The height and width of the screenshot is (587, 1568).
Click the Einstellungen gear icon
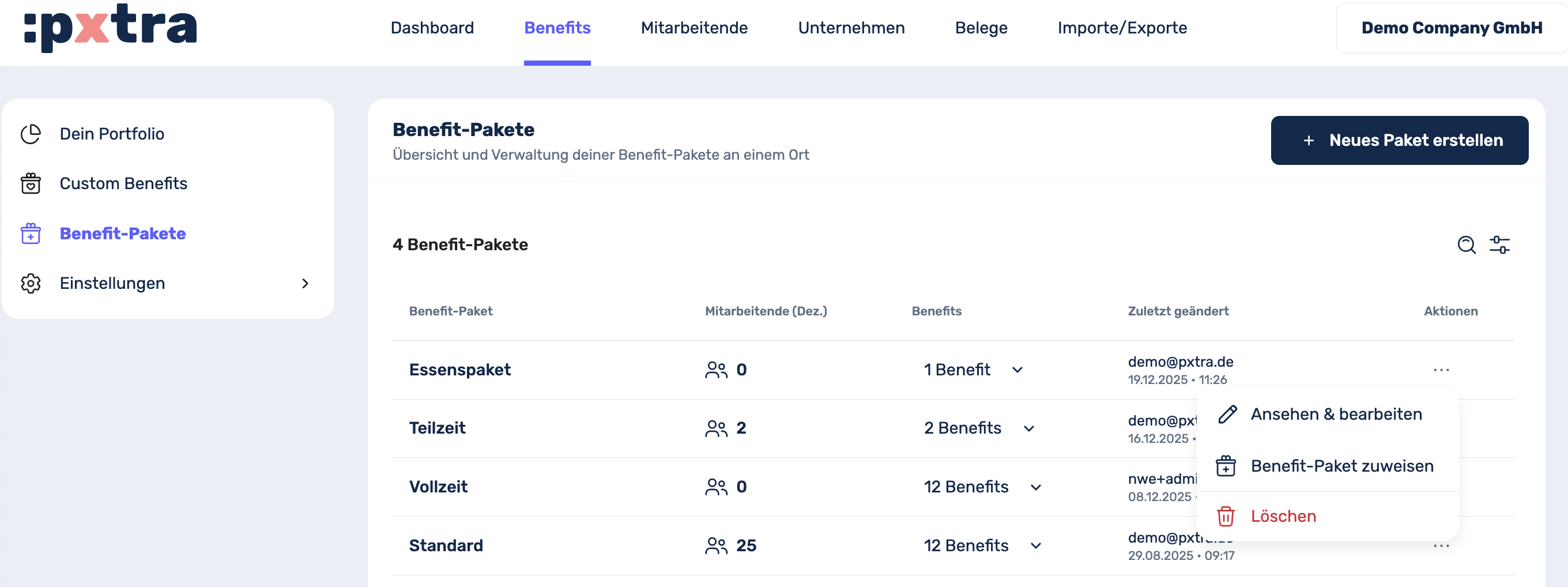(31, 283)
